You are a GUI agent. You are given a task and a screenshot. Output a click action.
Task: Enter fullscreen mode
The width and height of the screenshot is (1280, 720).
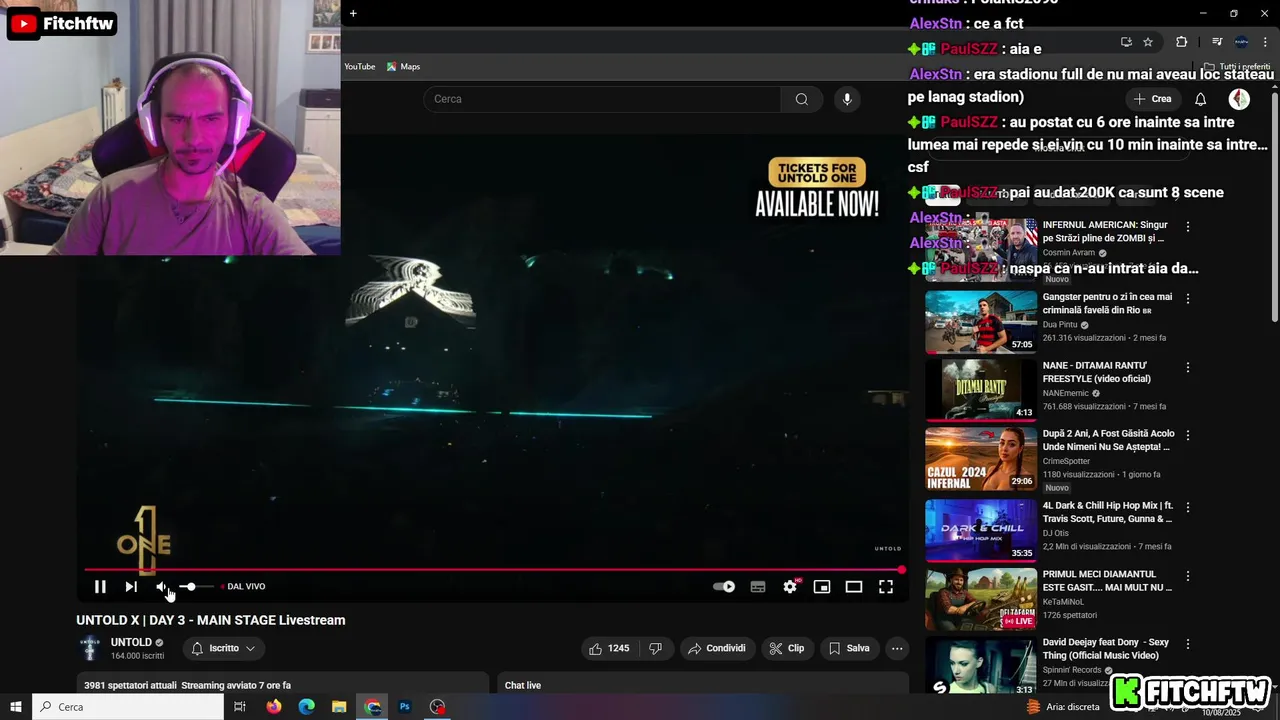tap(886, 587)
